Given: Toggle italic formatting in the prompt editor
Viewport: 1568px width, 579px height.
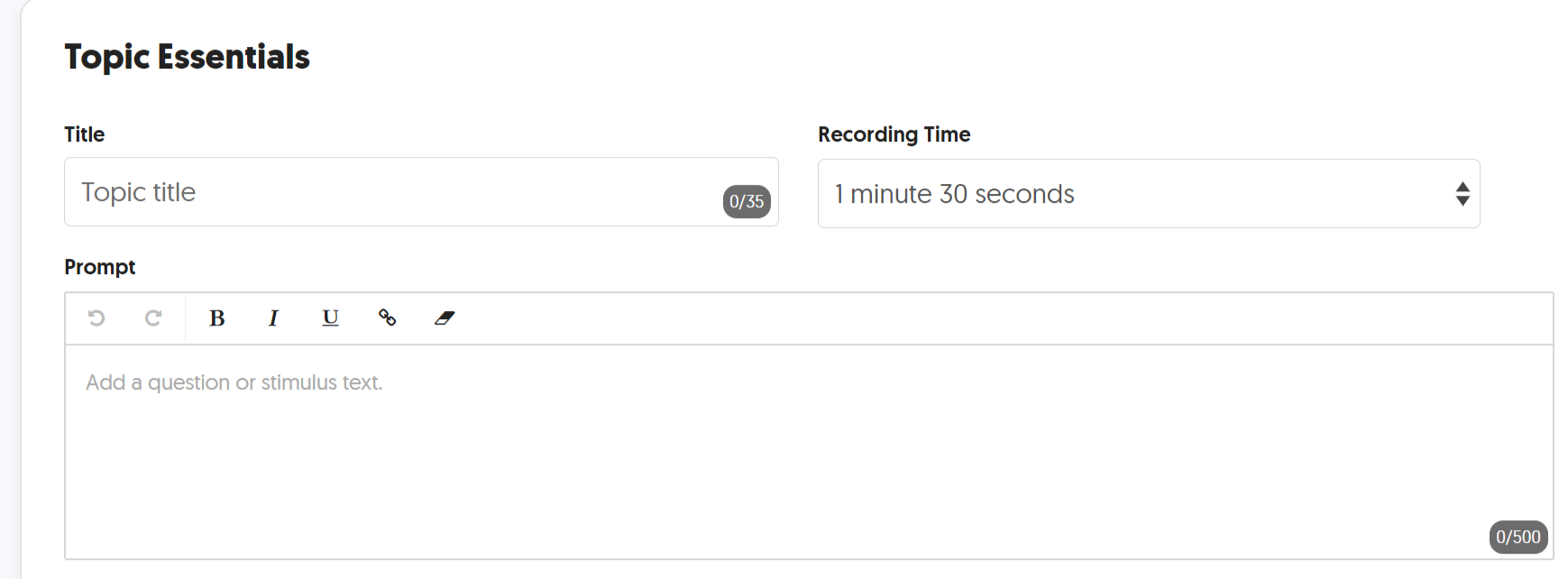Looking at the screenshot, I should click(x=273, y=317).
